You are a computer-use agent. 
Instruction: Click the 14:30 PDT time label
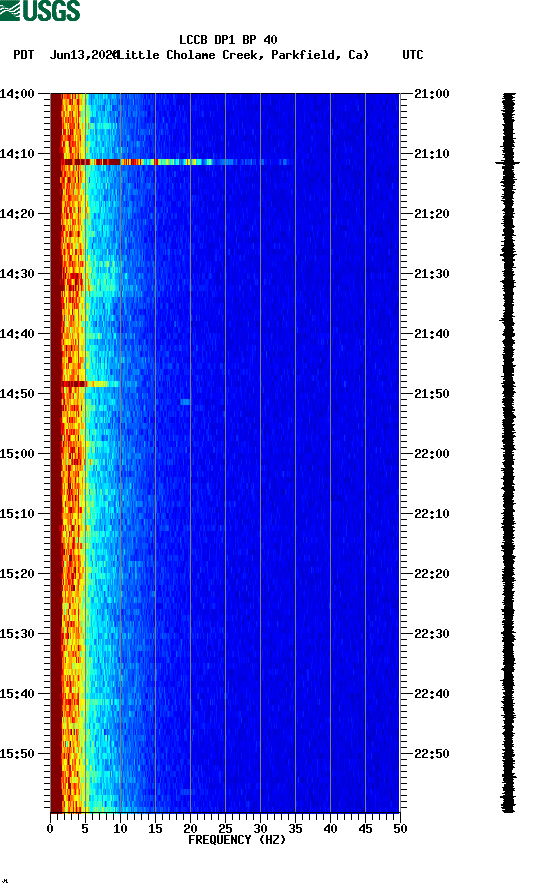17,274
